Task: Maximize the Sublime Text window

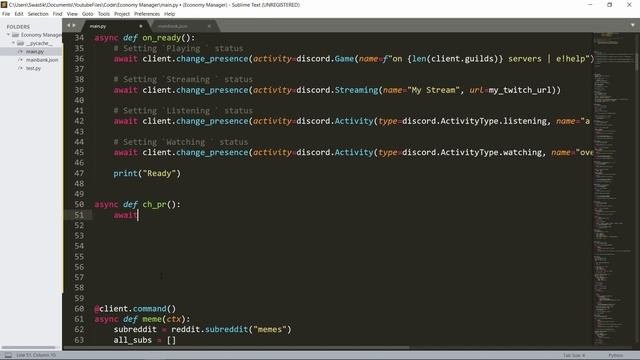Action: click(x=609, y=5)
